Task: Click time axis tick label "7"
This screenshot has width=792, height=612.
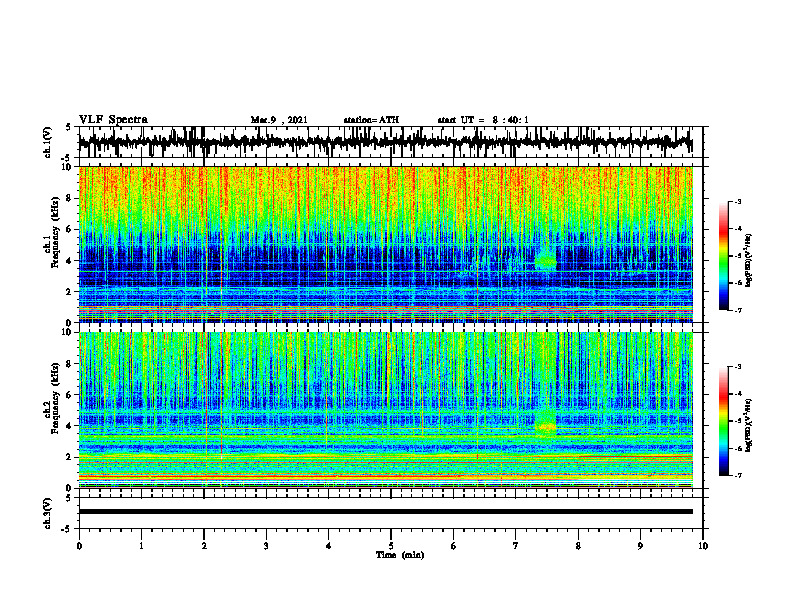Action: (516, 546)
